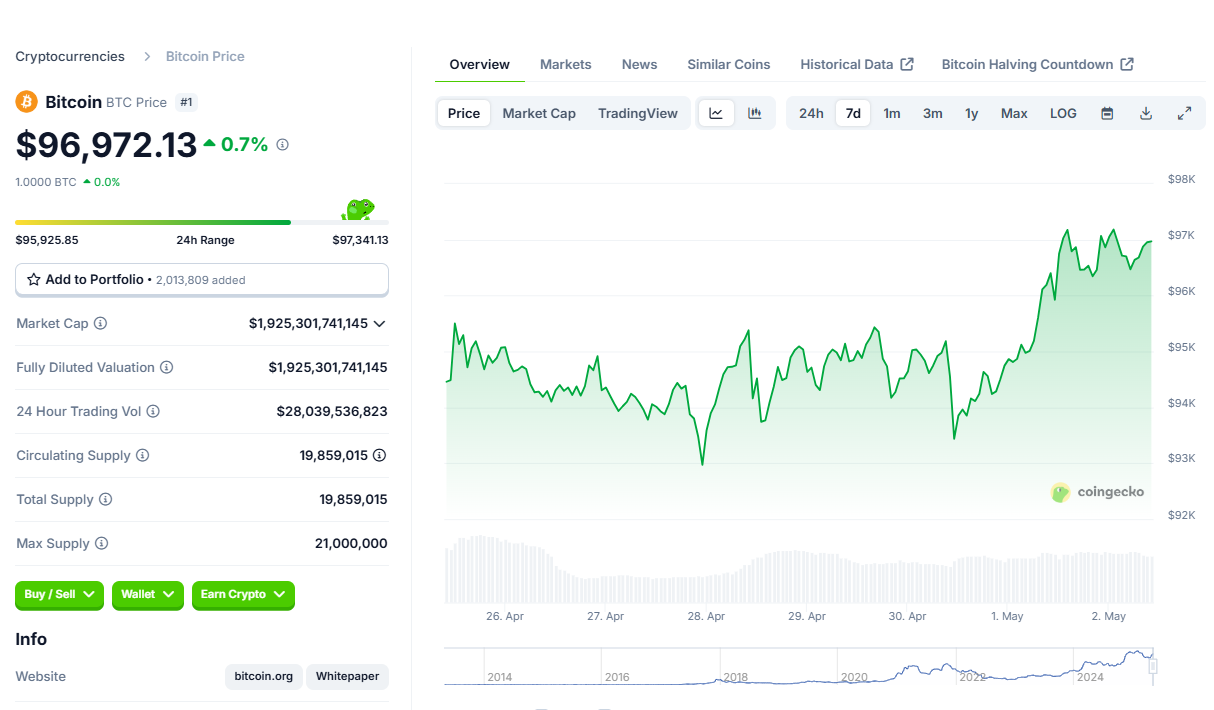Click the $28,039,536,823 trading volume value

pyautogui.click(x=332, y=412)
